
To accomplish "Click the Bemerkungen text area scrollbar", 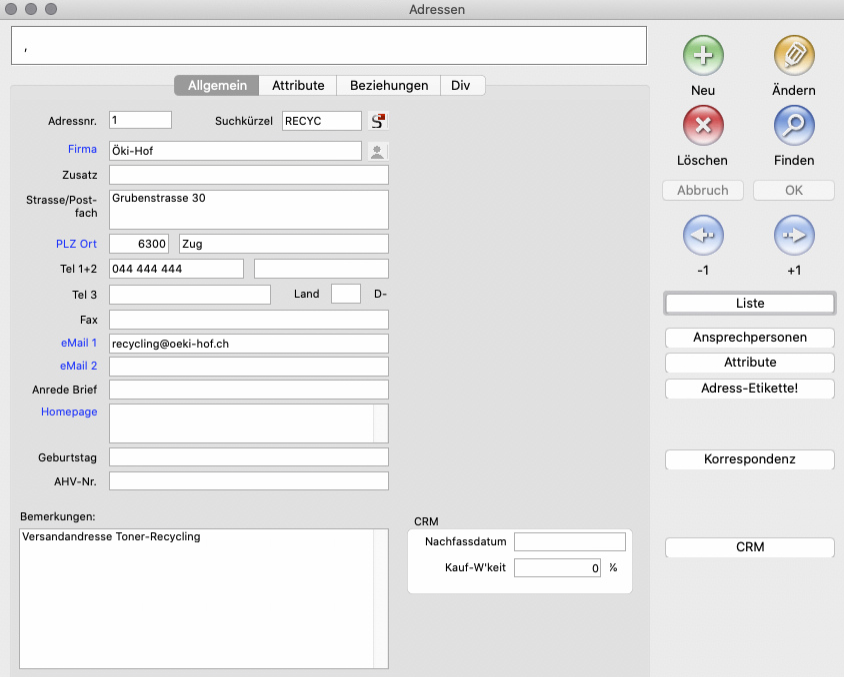I will (380, 598).
